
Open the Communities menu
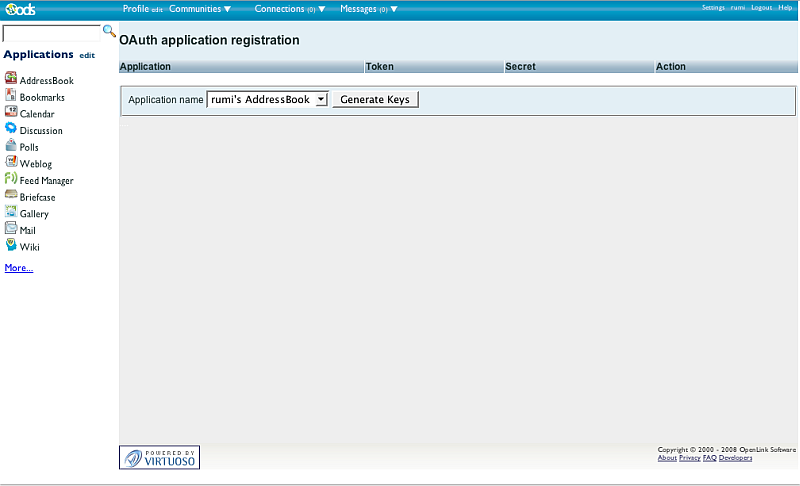click(195, 9)
